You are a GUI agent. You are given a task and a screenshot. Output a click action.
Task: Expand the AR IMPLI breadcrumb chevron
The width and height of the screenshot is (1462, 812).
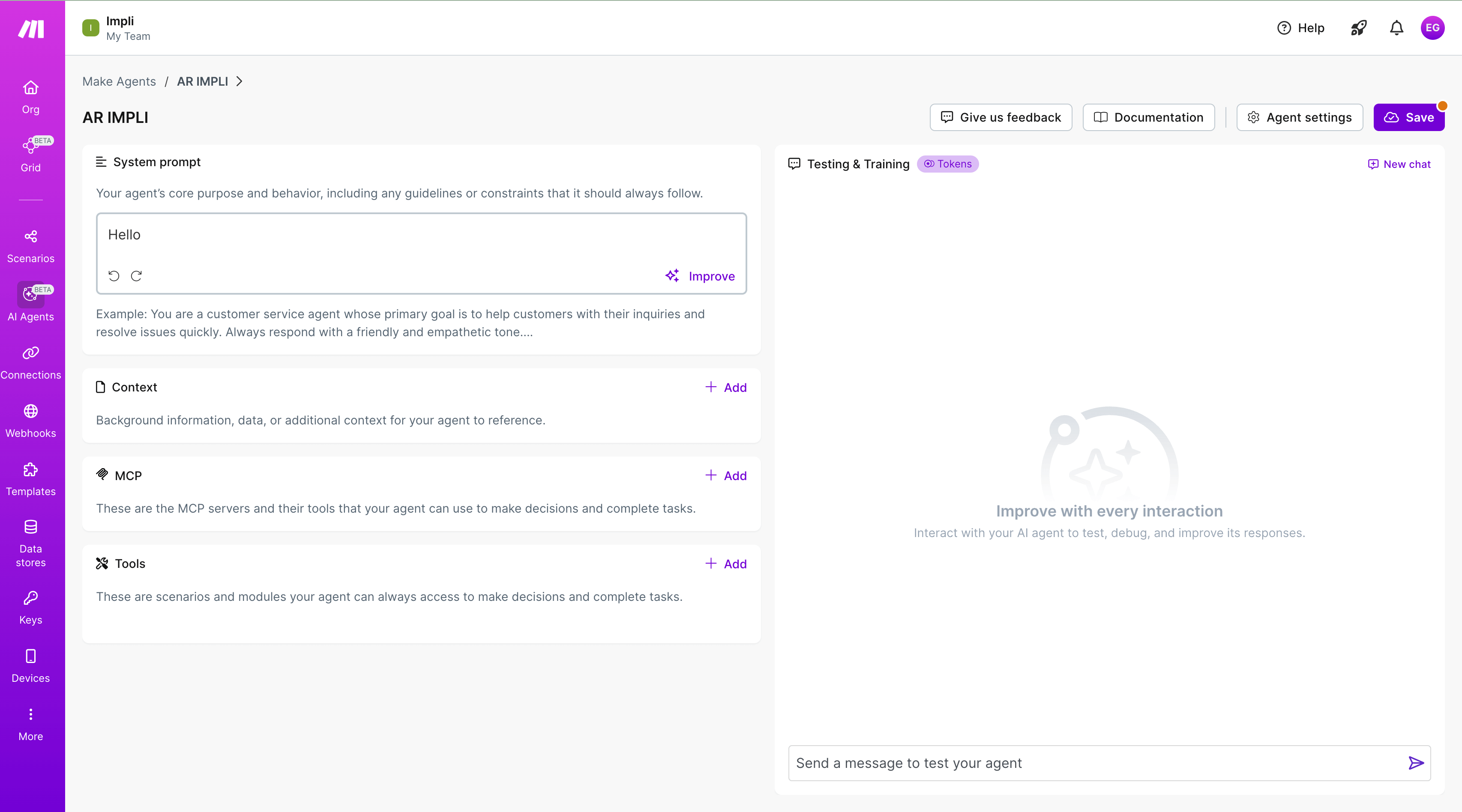pyautogui.click(x=240, y=81)
